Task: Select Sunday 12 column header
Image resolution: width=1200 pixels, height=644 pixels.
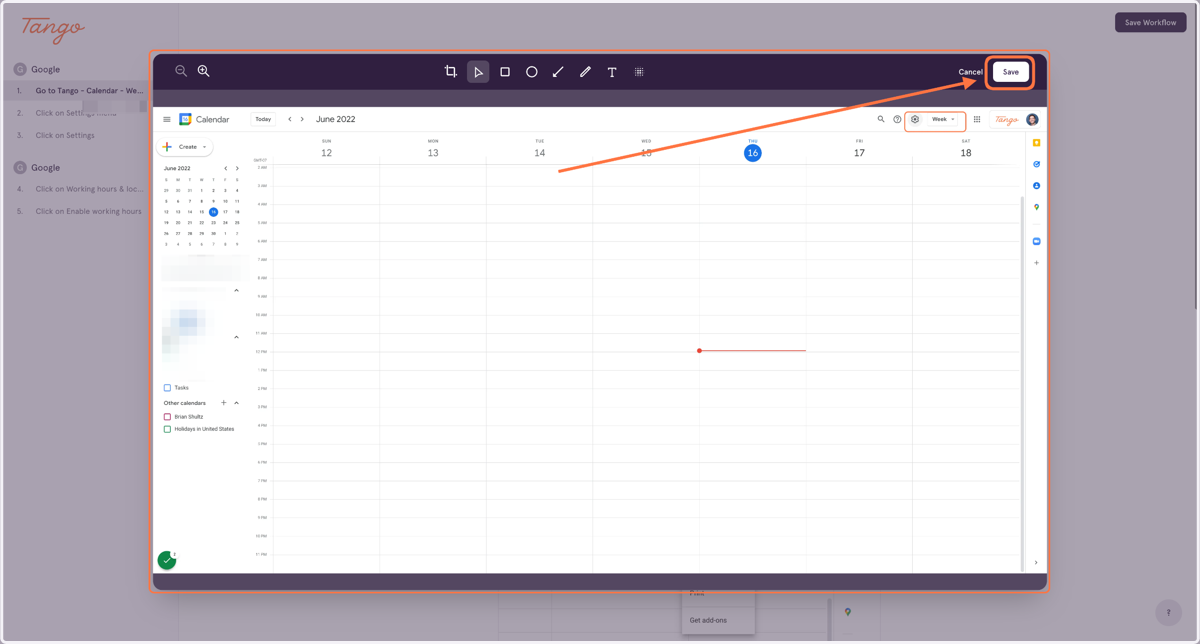Action: [326, 150]
